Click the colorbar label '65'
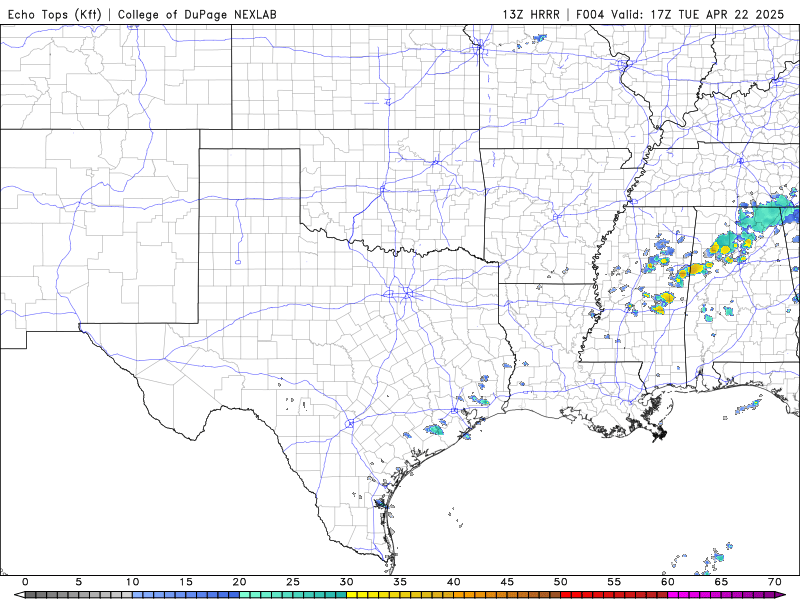800x600 pixels. [721, 582]
